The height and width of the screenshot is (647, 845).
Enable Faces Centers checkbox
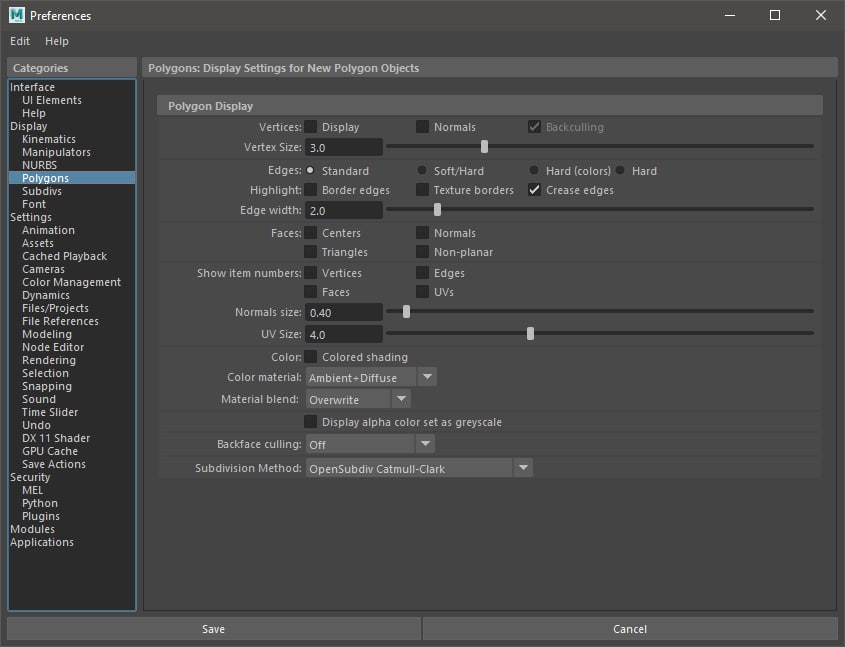[310, 233]
